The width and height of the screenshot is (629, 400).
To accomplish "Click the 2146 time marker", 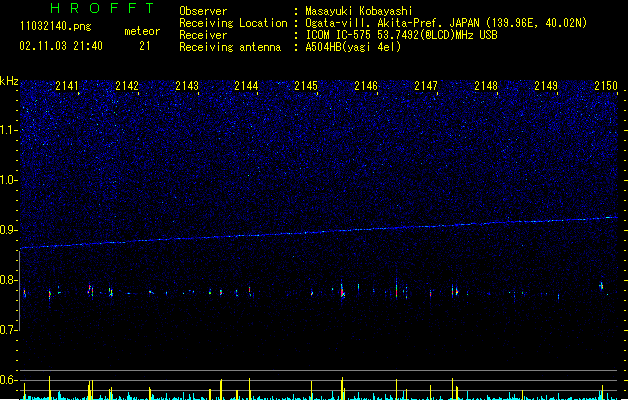I will pyautogui.click(x=366, y=86).
